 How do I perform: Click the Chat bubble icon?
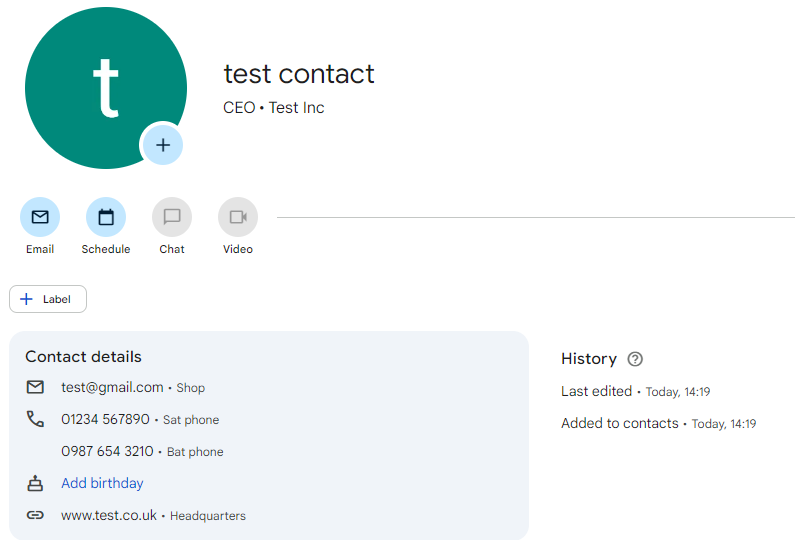tap(172, 217)
